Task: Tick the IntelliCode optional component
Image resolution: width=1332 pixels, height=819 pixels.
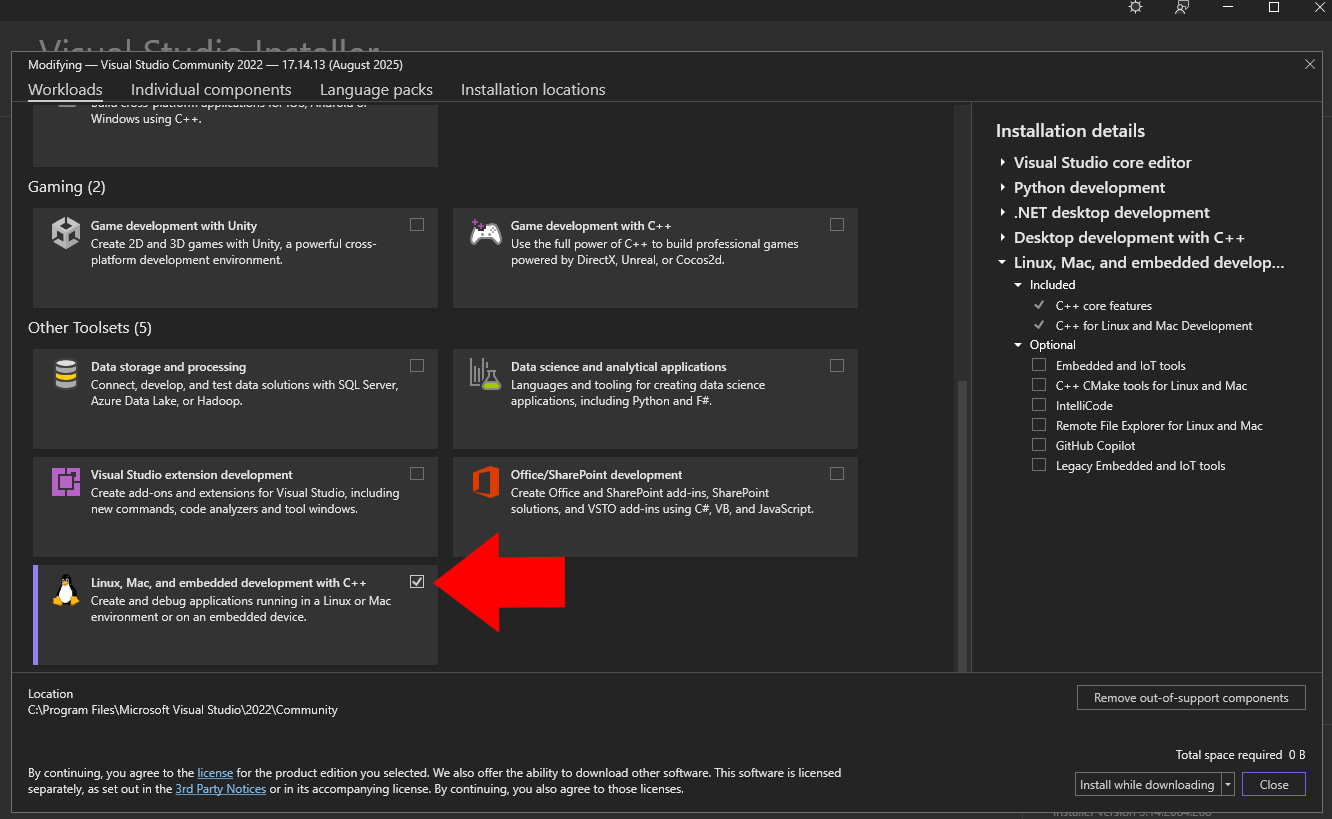Action: pos(1039,405)
